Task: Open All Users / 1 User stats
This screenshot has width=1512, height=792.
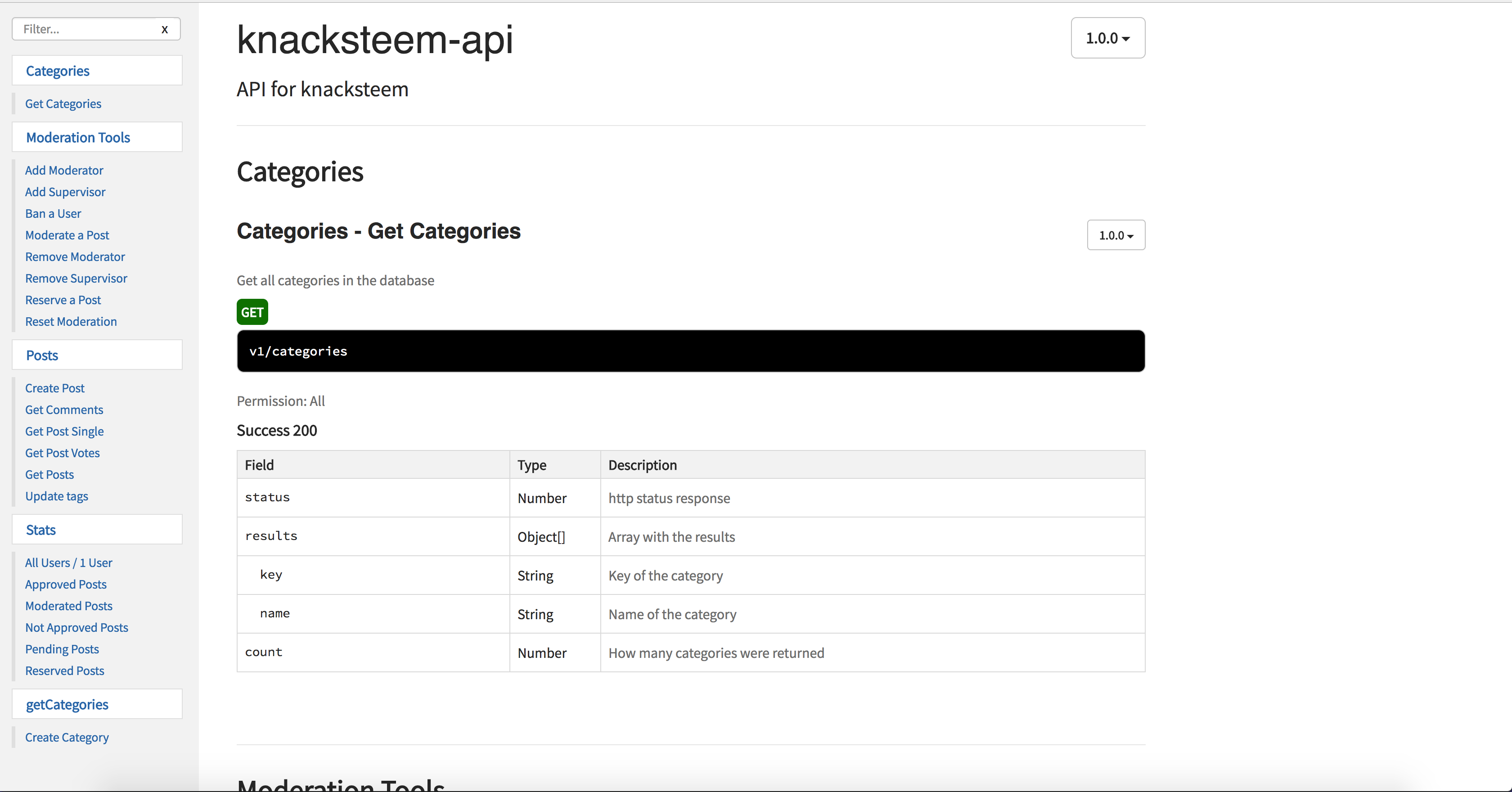Action: [x=69, y=563]
